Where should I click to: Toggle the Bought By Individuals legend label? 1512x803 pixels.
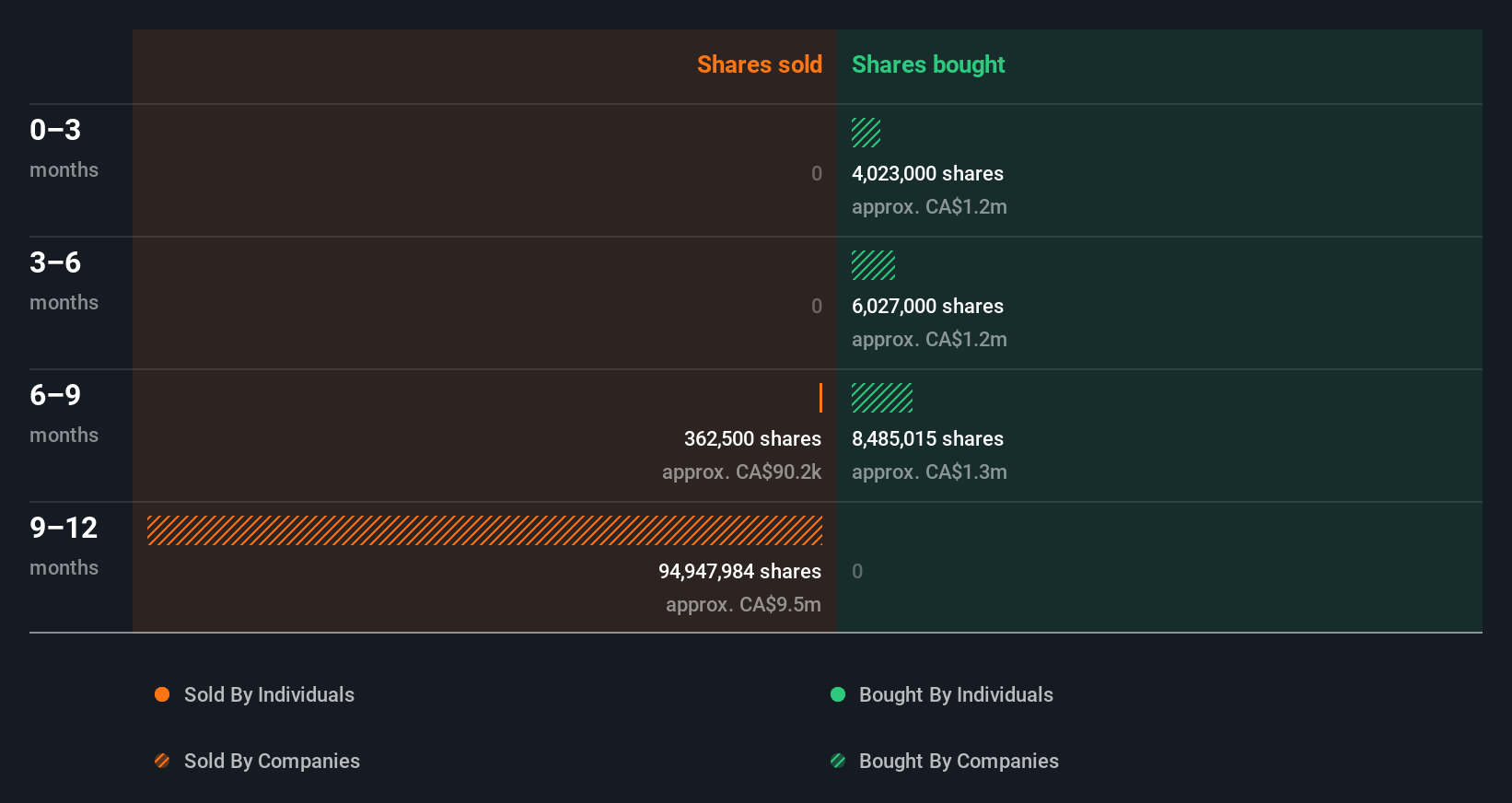coord(956,694)
